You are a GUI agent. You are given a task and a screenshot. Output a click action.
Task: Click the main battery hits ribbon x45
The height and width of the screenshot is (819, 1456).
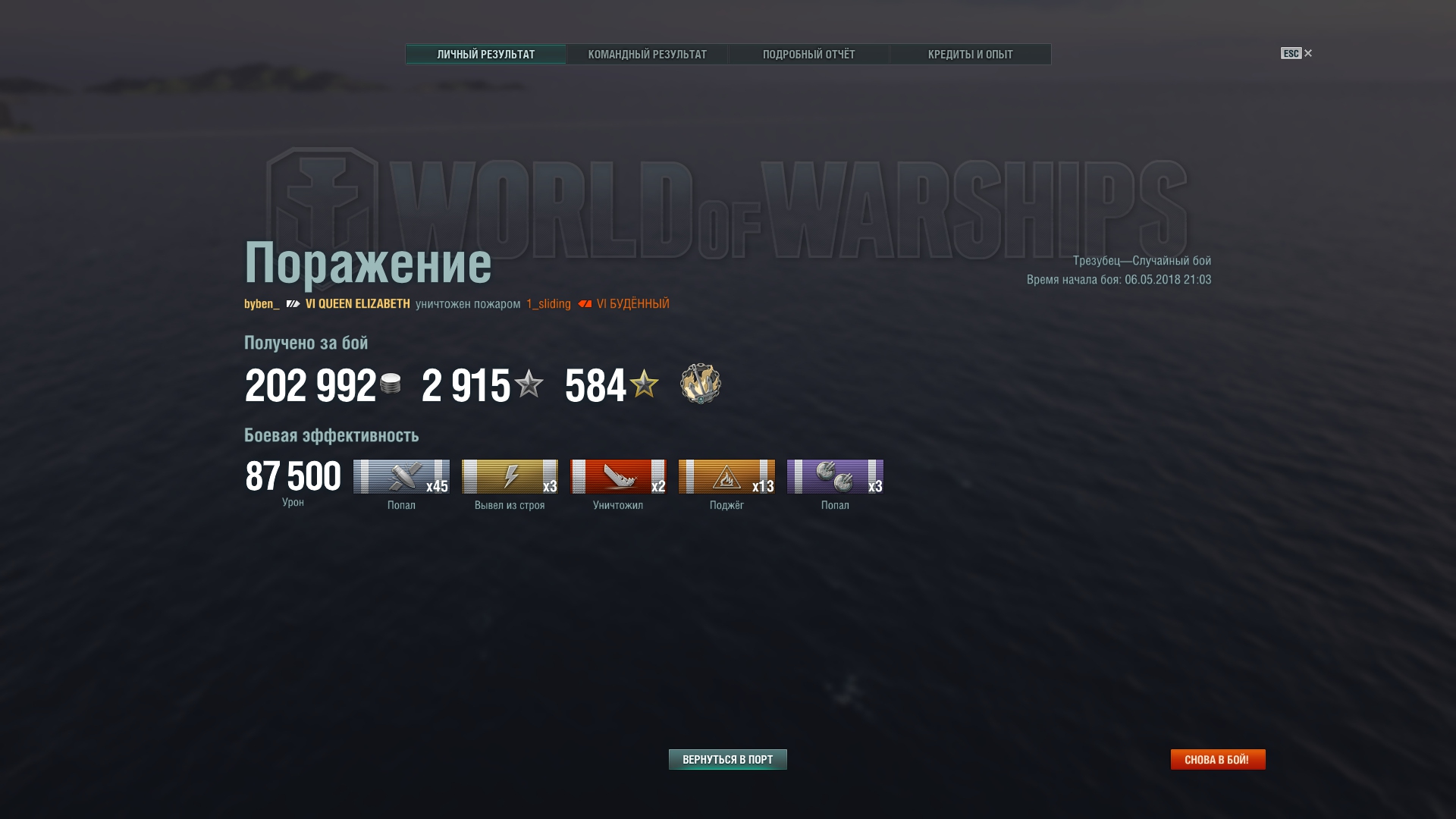401,476
